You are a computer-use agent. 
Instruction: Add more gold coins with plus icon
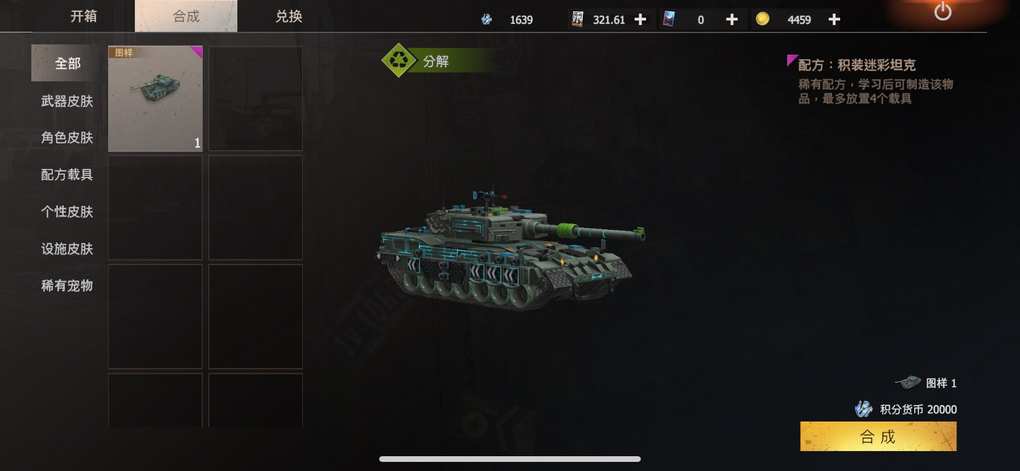pos(834,20)
